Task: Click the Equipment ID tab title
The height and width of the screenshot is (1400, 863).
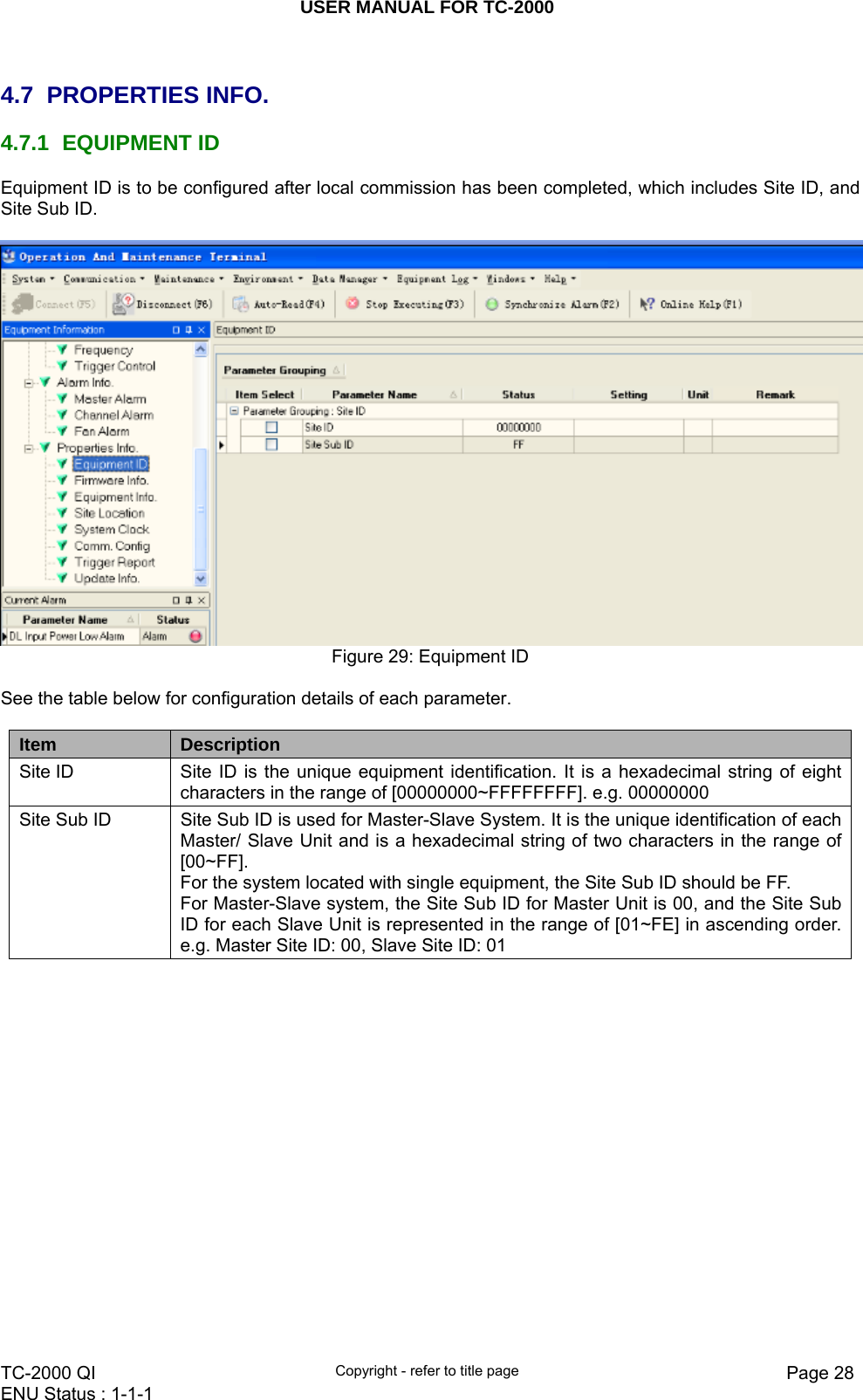Action: click(245, 330)
